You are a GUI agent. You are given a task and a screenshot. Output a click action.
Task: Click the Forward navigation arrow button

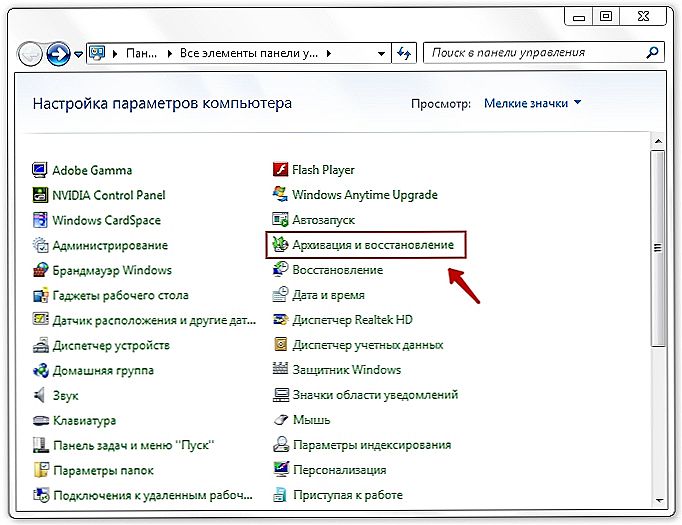58,54
